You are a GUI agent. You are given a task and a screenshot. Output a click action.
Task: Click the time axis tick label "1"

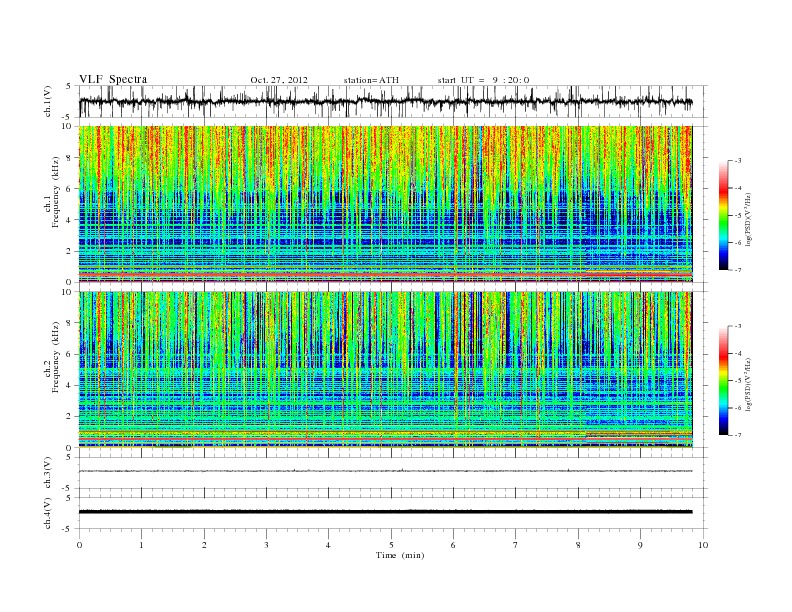click(141, 545)
